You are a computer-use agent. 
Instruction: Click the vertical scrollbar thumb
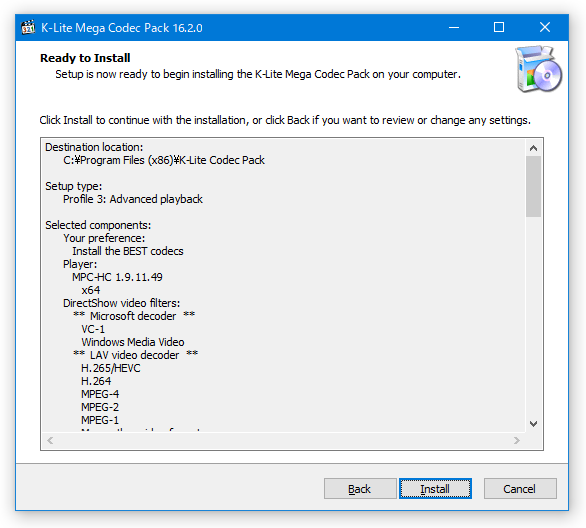533,186
